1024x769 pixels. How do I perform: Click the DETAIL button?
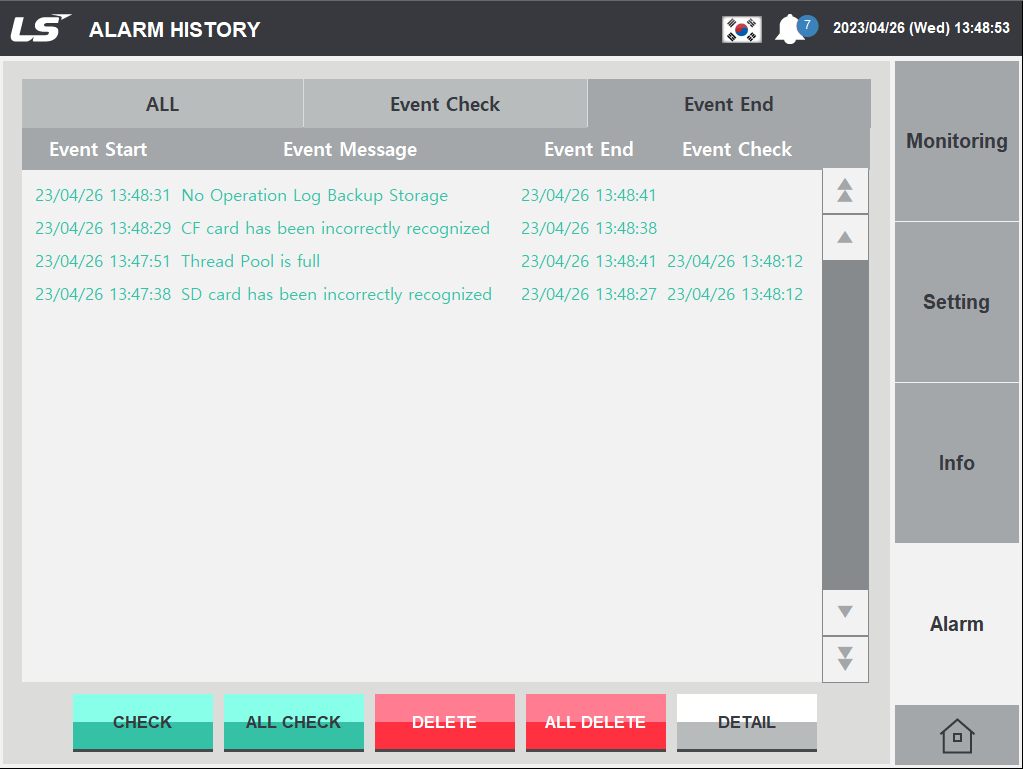click(x=746, y=722)
